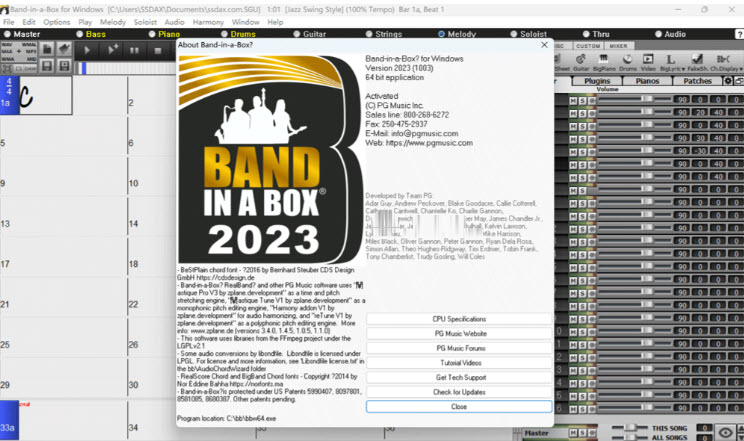Click the Check for Updates button
The image size is (744, 441).
point(458,392)
